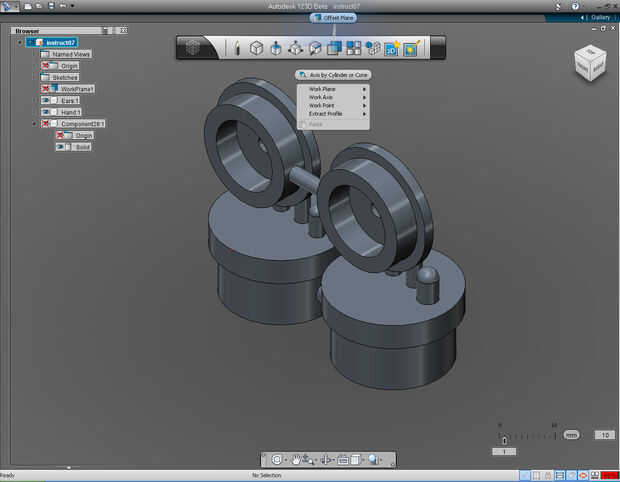Show the hidden WorkPlane1 via its eye icon
The height and width of the screenshot is (482, 620).
[x=46, y=89]
